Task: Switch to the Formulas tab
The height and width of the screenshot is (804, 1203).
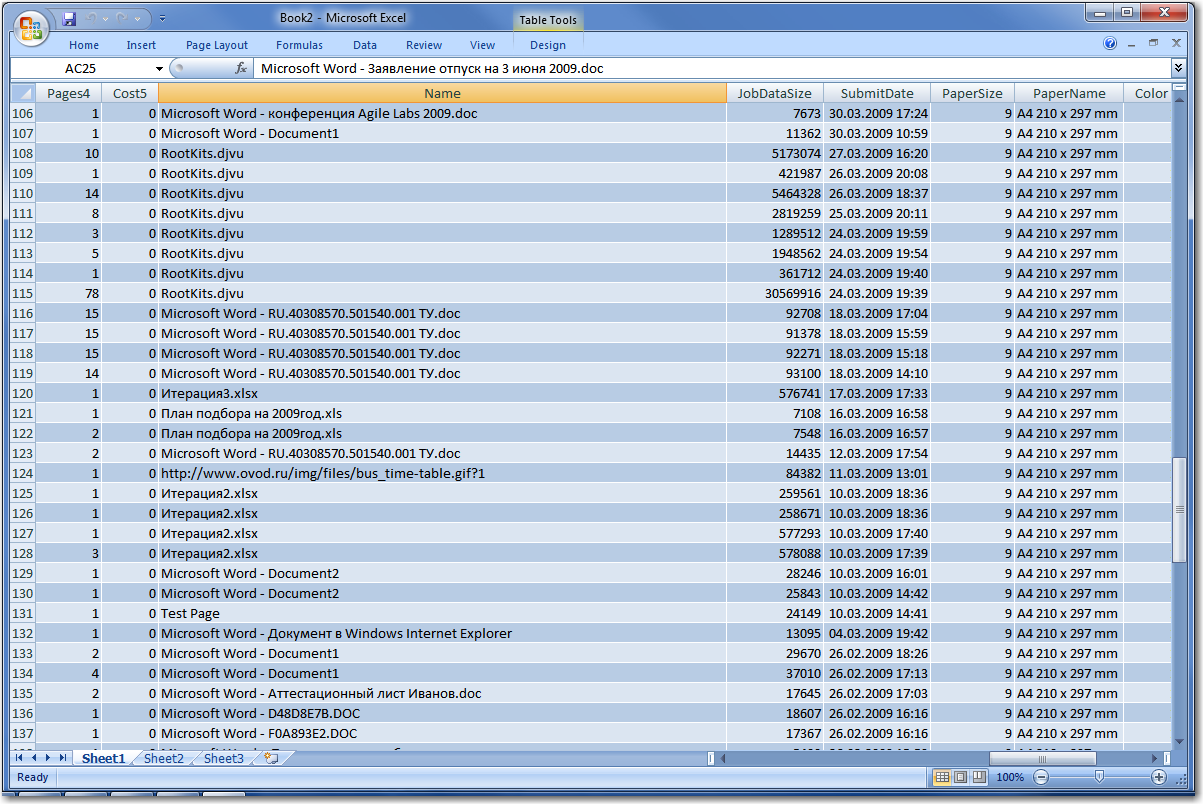Action: pos(299,45)
